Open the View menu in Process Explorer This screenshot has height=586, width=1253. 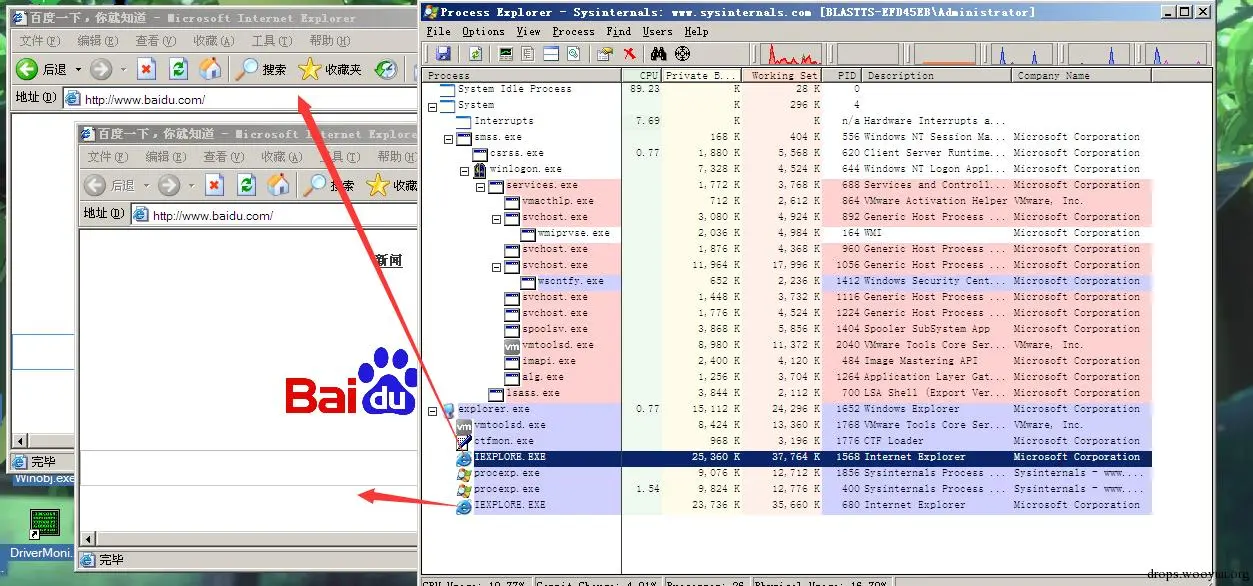(x=529, y=31)
